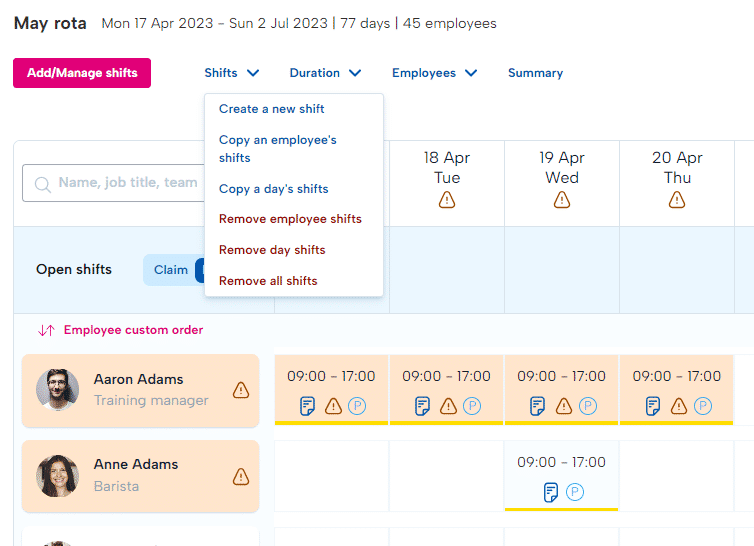
Task: Click the P icon on Aaron's 20 Apr shift
Action: (x=703, y=406)
